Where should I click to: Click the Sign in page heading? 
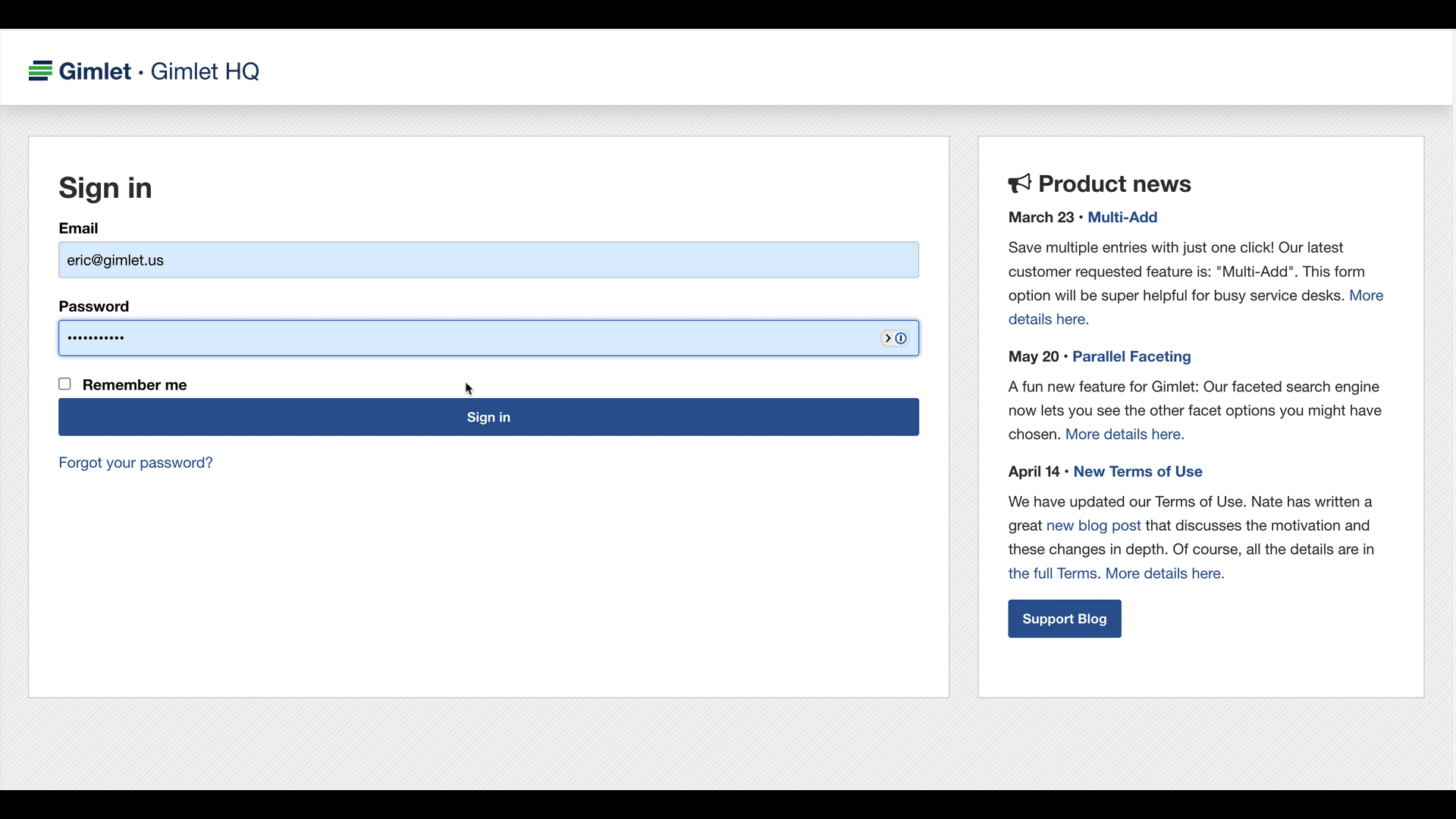pos(105,188)
